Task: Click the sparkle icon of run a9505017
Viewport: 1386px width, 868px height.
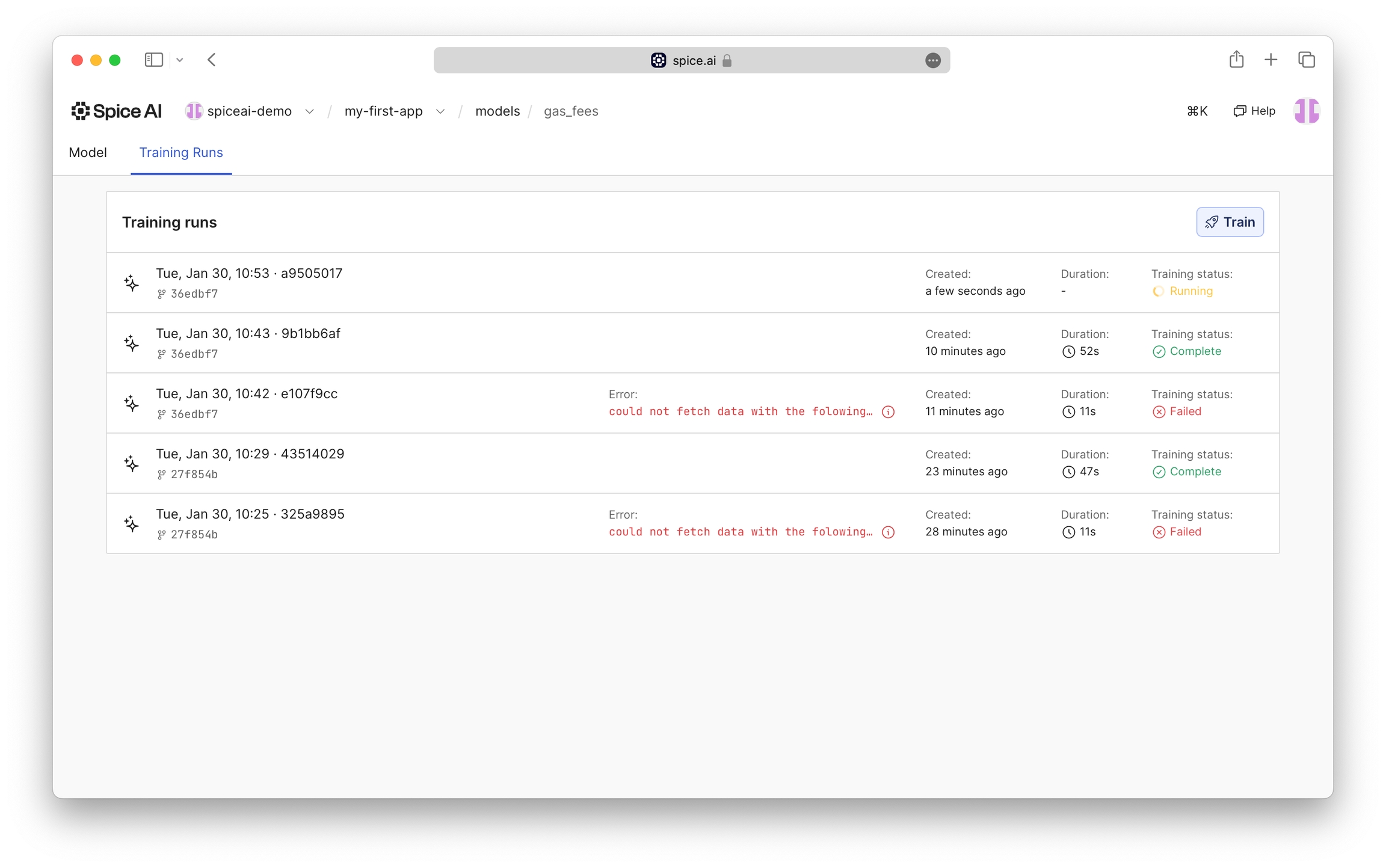Action: (x=132, y=283)
